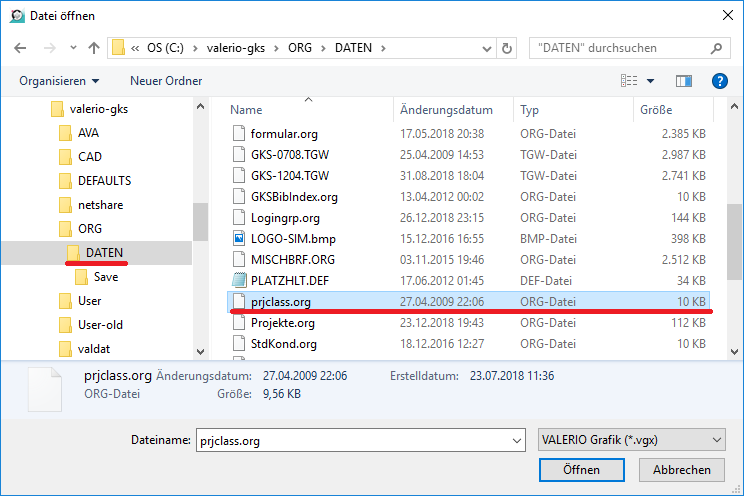Screen dimensions: 744x496
Task: Click Neuer Ordner in the toolbar
Action: coord(166,81)
